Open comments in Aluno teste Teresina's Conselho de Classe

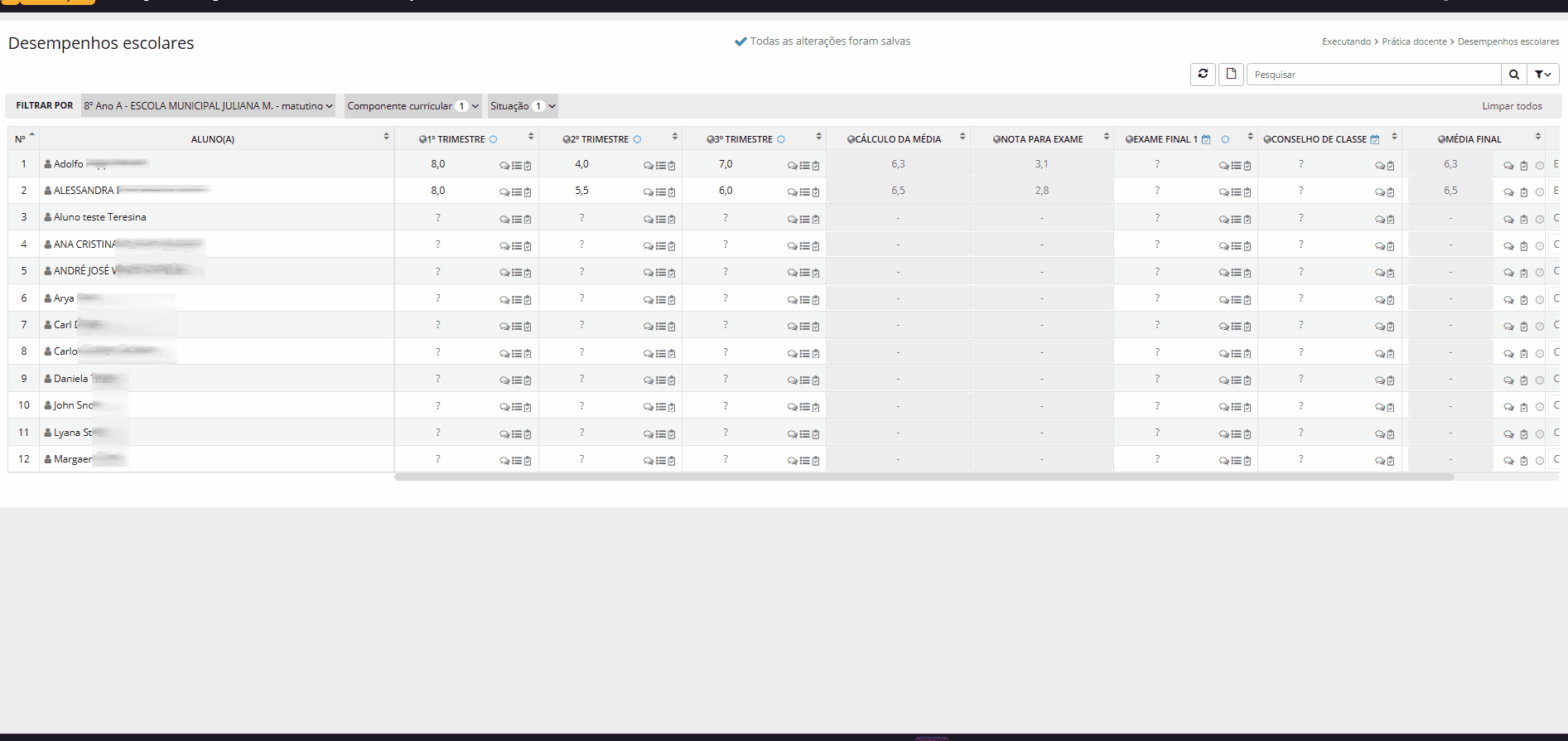pos(1380,220)
